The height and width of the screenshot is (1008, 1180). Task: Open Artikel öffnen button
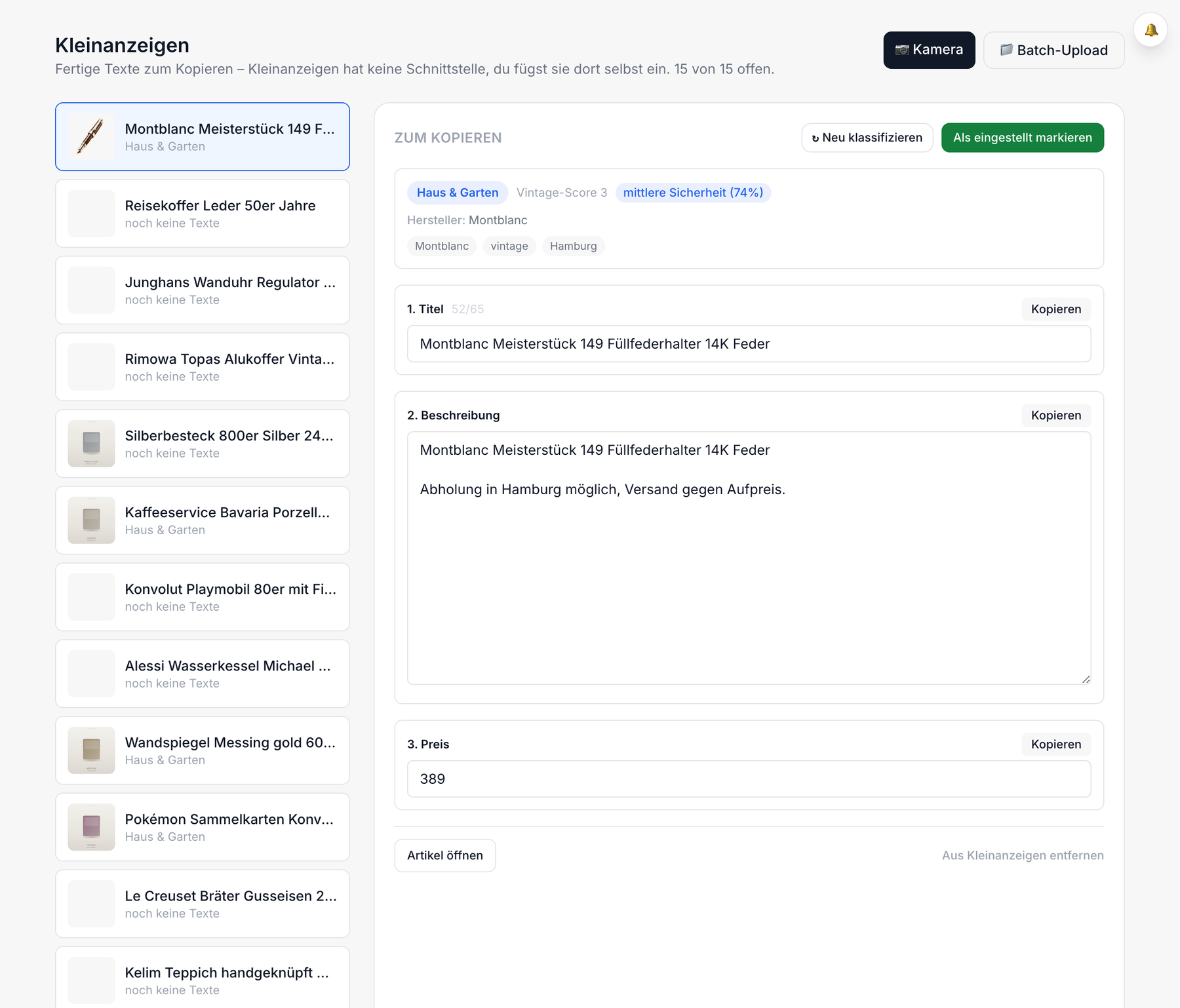[x=444, y=855]
